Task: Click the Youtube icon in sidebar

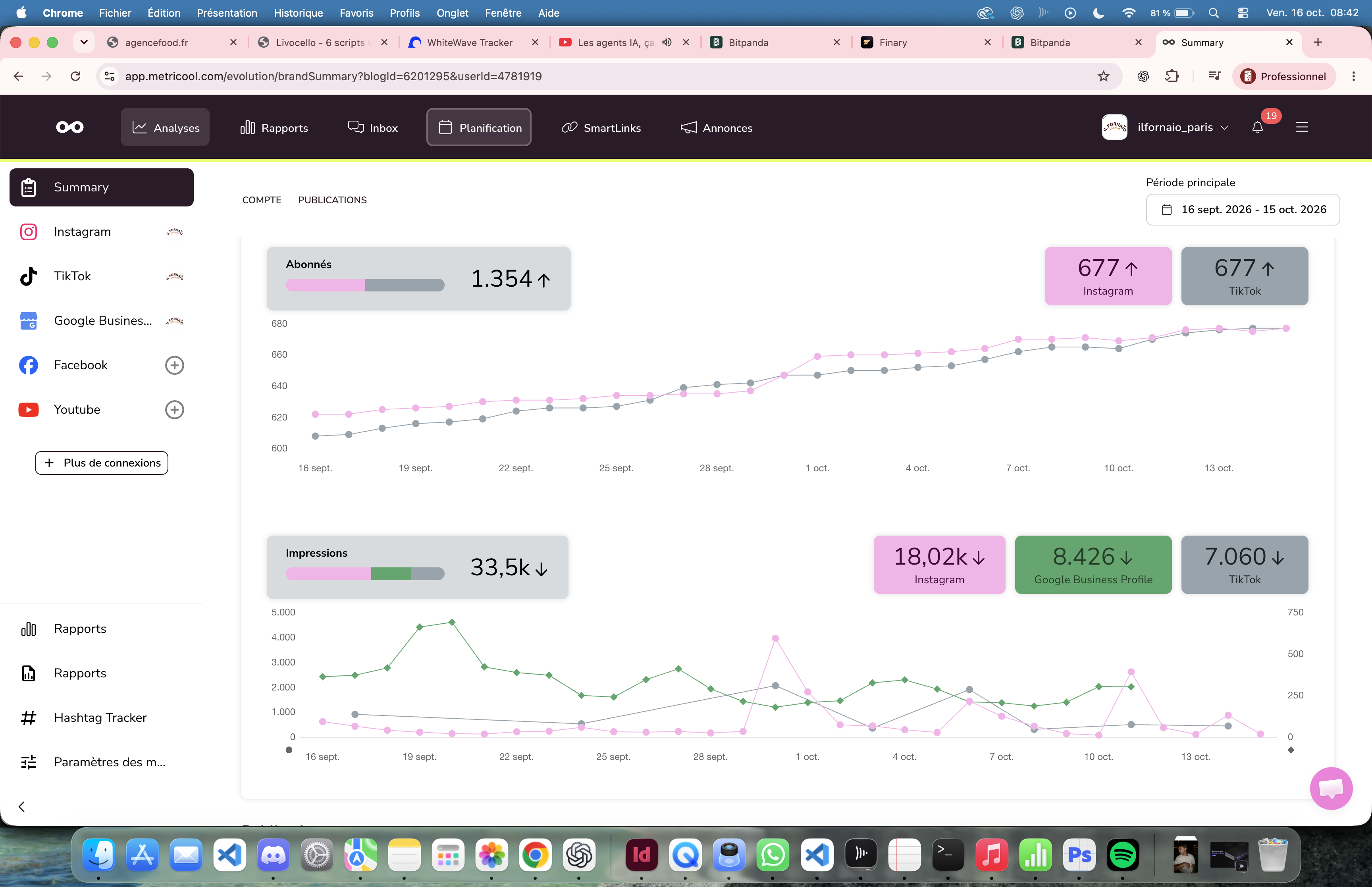Action: click(x=28, y=409)
